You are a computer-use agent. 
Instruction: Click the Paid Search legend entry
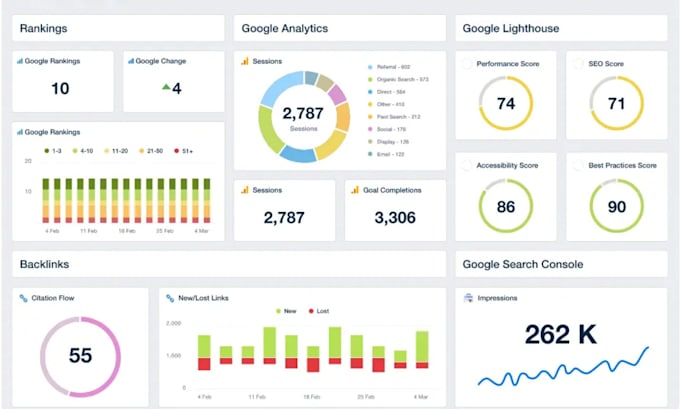coord(394,117)
